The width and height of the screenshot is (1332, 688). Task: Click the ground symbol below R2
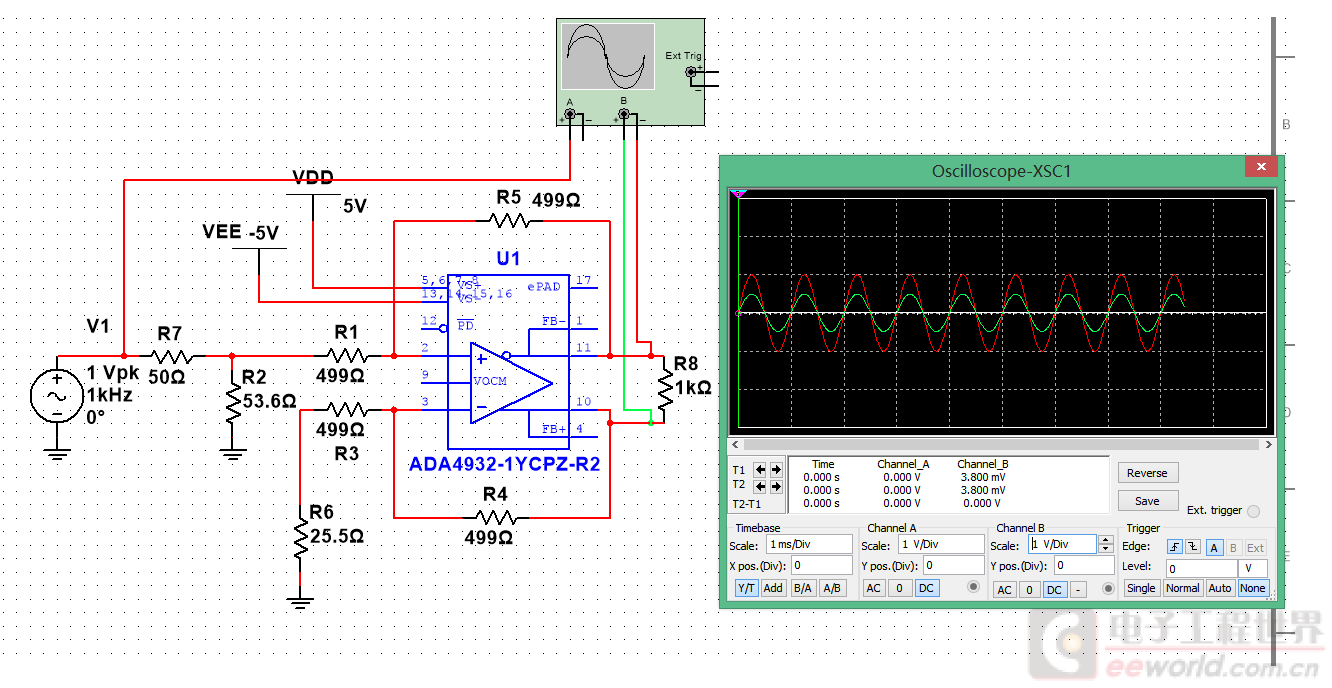click(x=232, y=455)
